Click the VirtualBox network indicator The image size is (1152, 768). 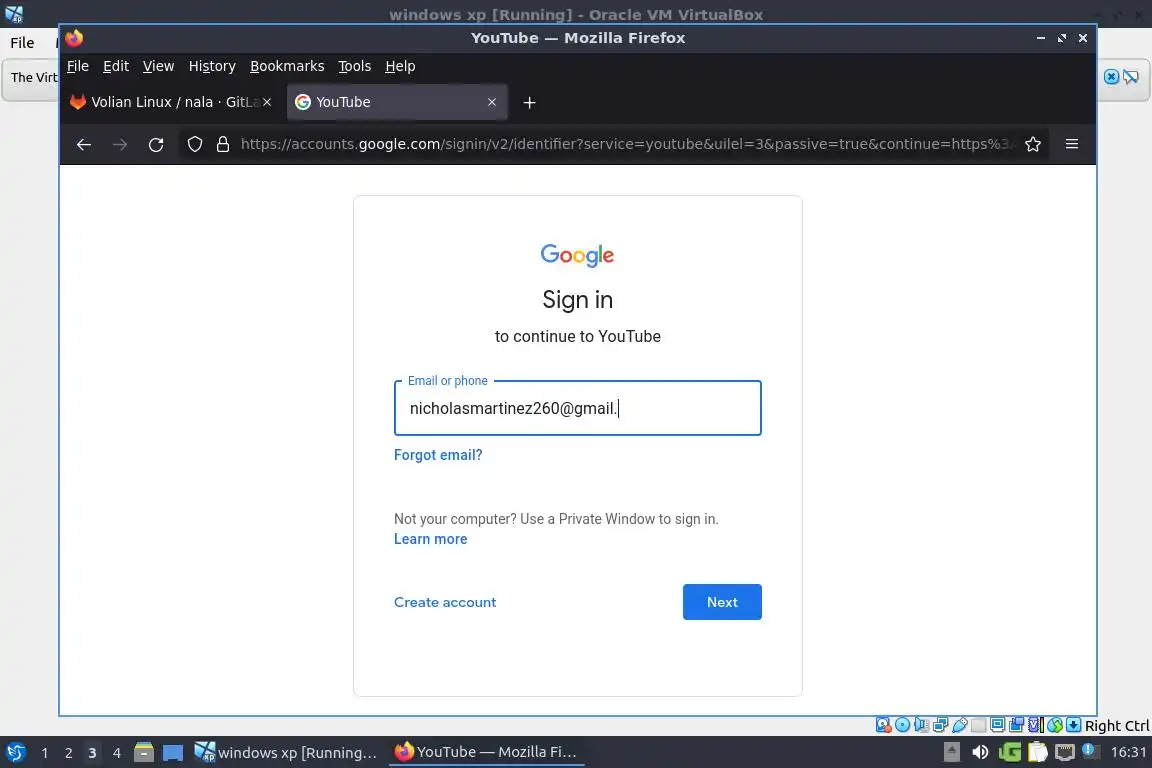point(940,725)
